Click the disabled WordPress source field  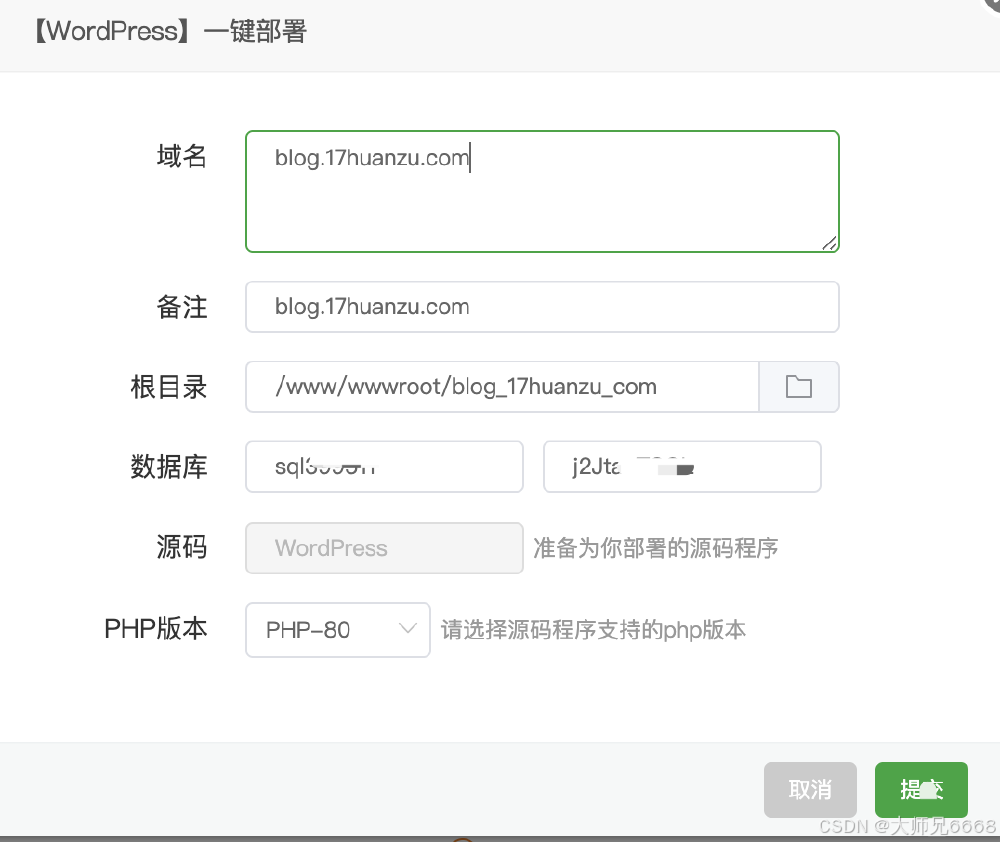pos(384,548)
